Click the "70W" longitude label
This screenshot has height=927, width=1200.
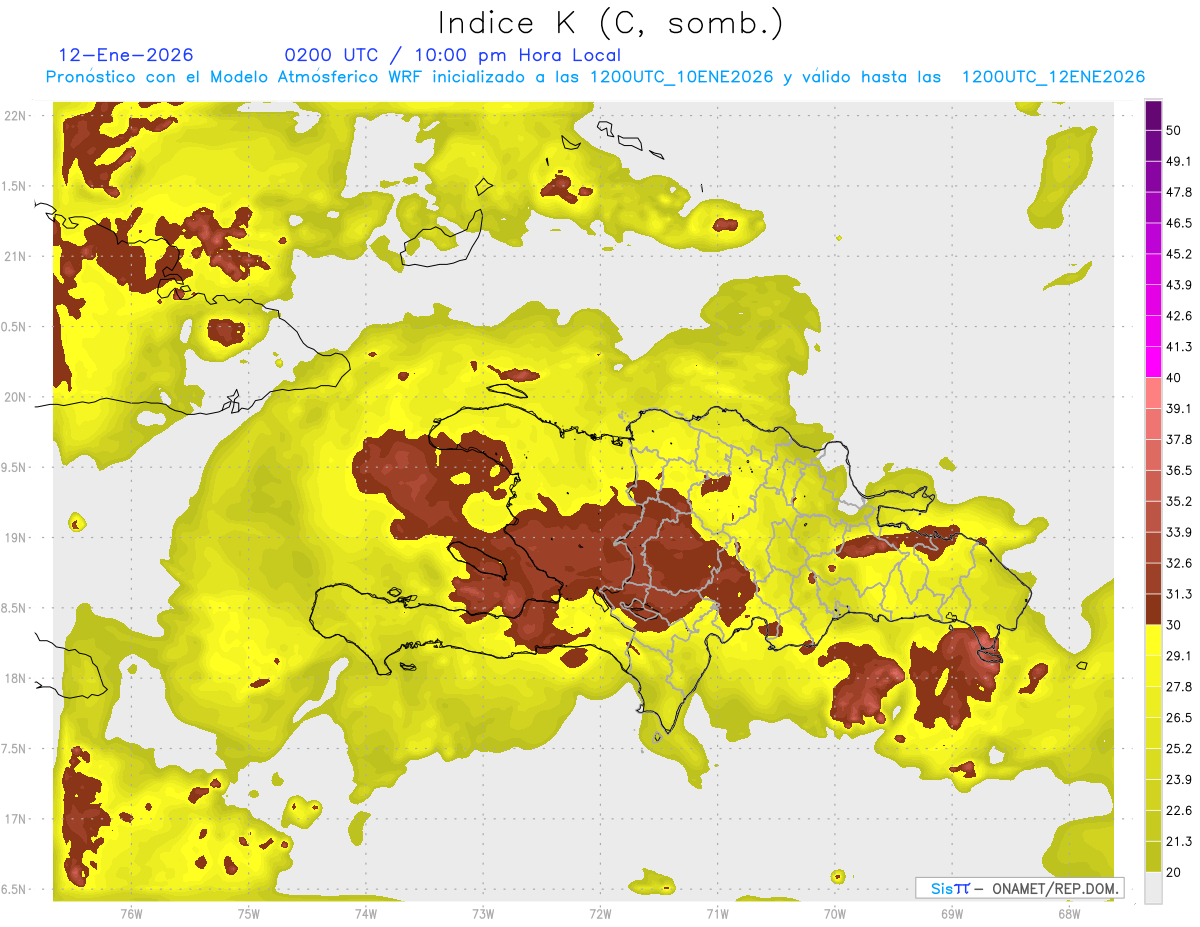pyautogui.click(x=835, y=914)
